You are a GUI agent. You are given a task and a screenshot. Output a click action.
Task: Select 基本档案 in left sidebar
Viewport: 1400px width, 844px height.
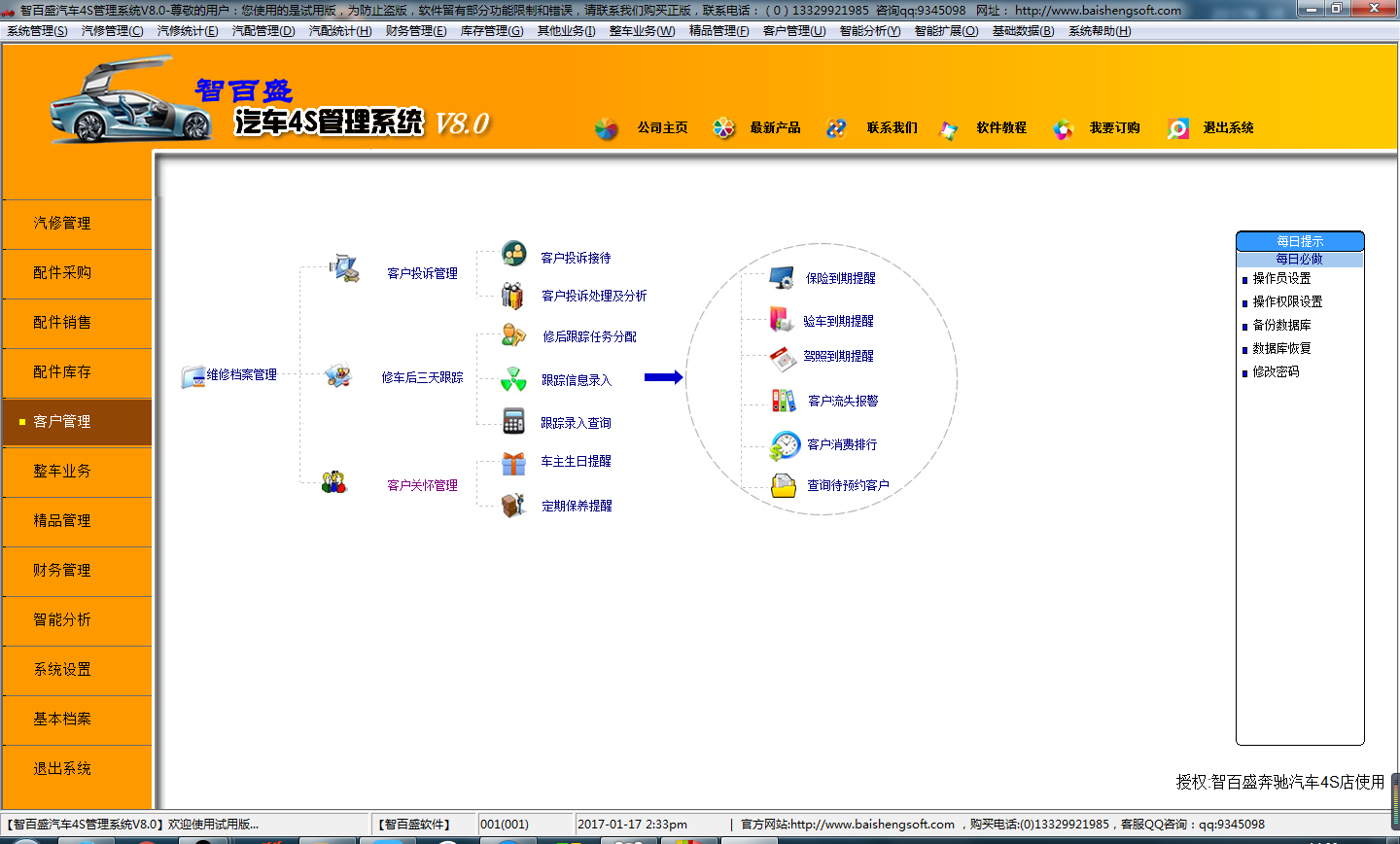(x=77, y=720)
